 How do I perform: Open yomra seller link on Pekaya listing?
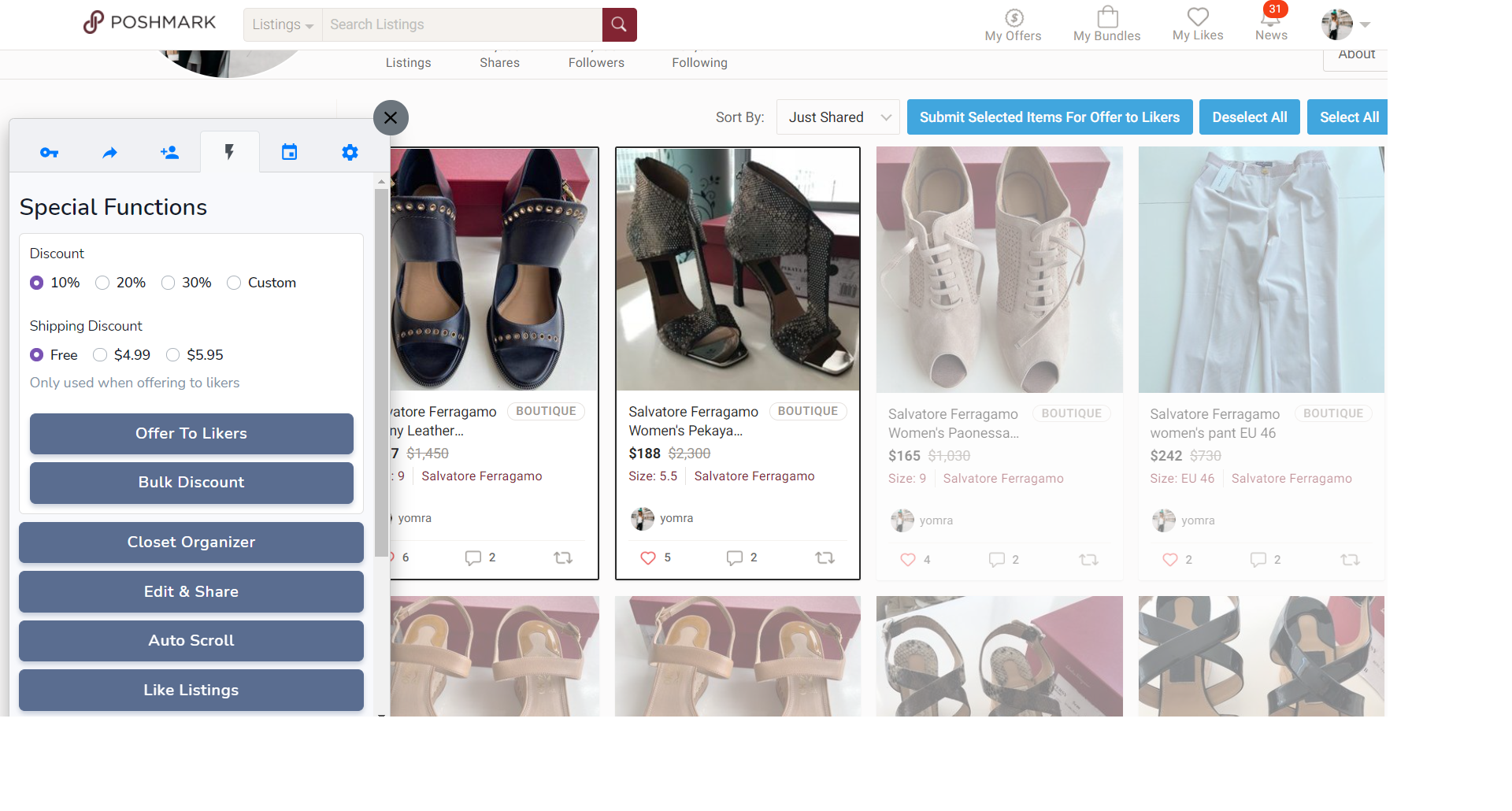pos(676,518)
